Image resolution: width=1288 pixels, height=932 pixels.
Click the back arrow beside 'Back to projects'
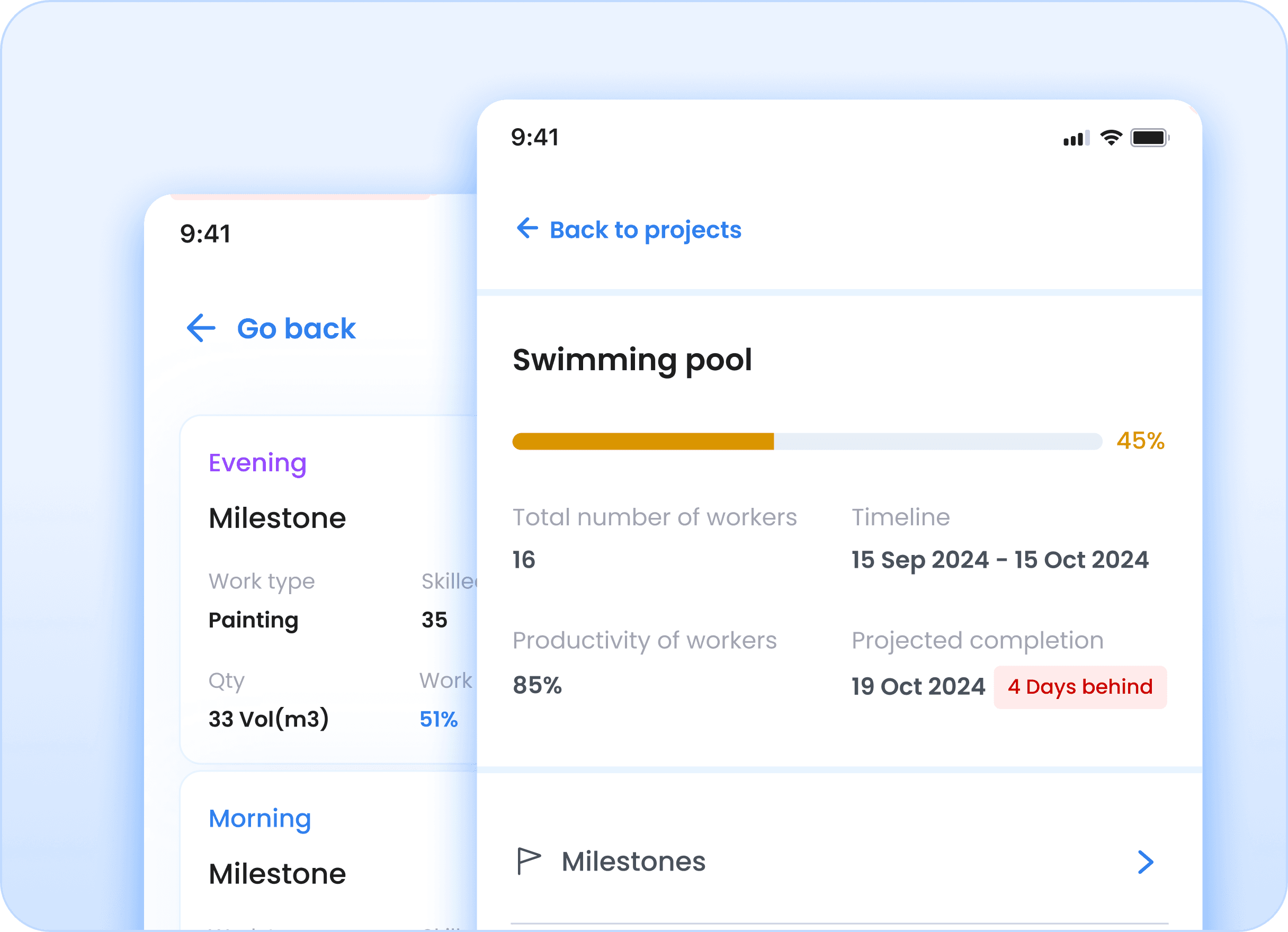[527, 228]
